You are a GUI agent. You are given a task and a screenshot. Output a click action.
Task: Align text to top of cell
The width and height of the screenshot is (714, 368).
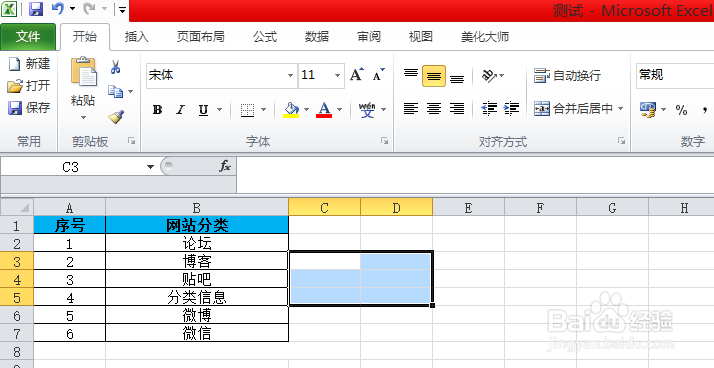pyautogui.click(x=411, y=75)
